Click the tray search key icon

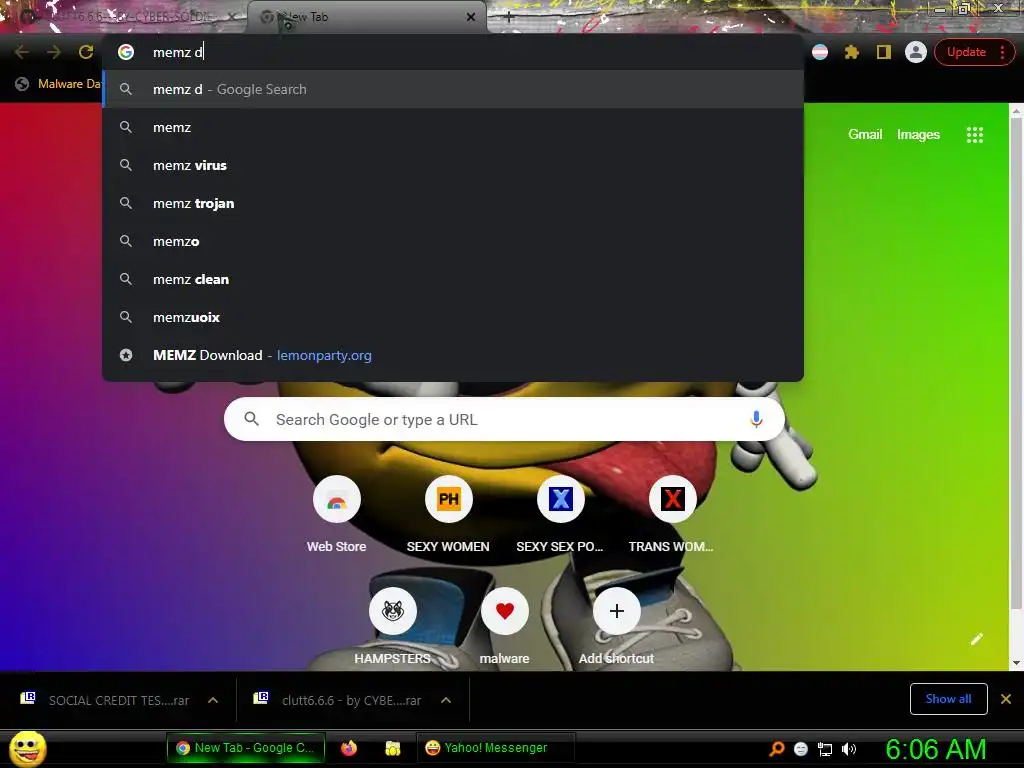coord(776,749)
